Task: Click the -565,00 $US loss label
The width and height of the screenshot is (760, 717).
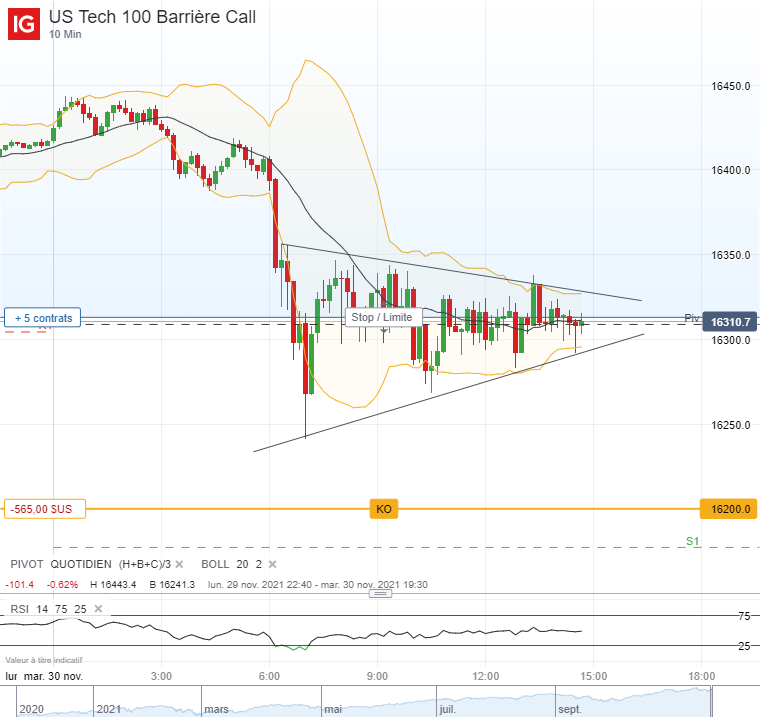Action: tap(45, 509)
